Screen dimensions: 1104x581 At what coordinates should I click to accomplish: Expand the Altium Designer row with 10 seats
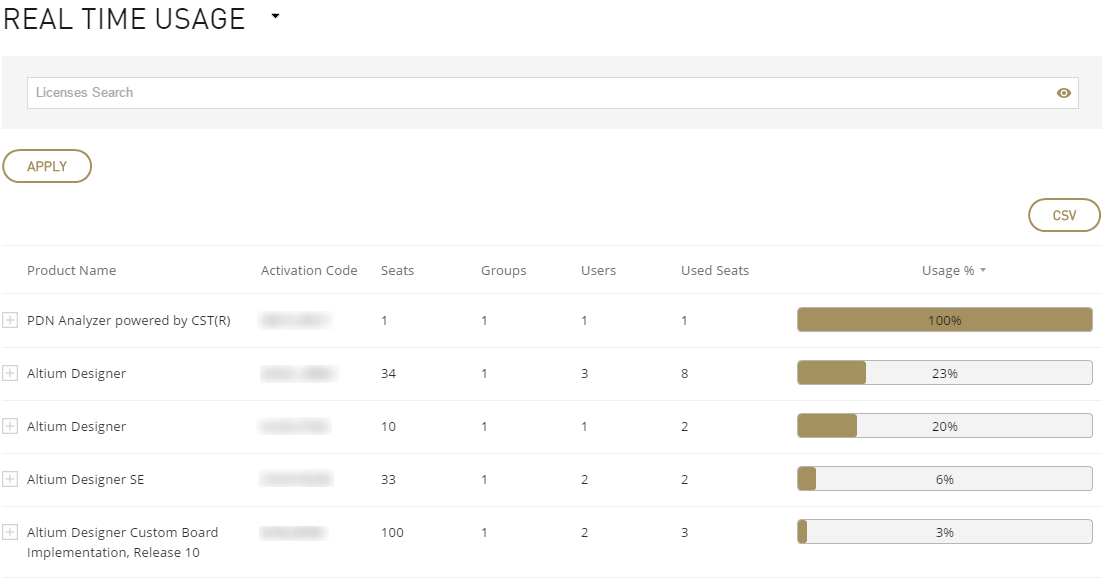coord(10,426)
